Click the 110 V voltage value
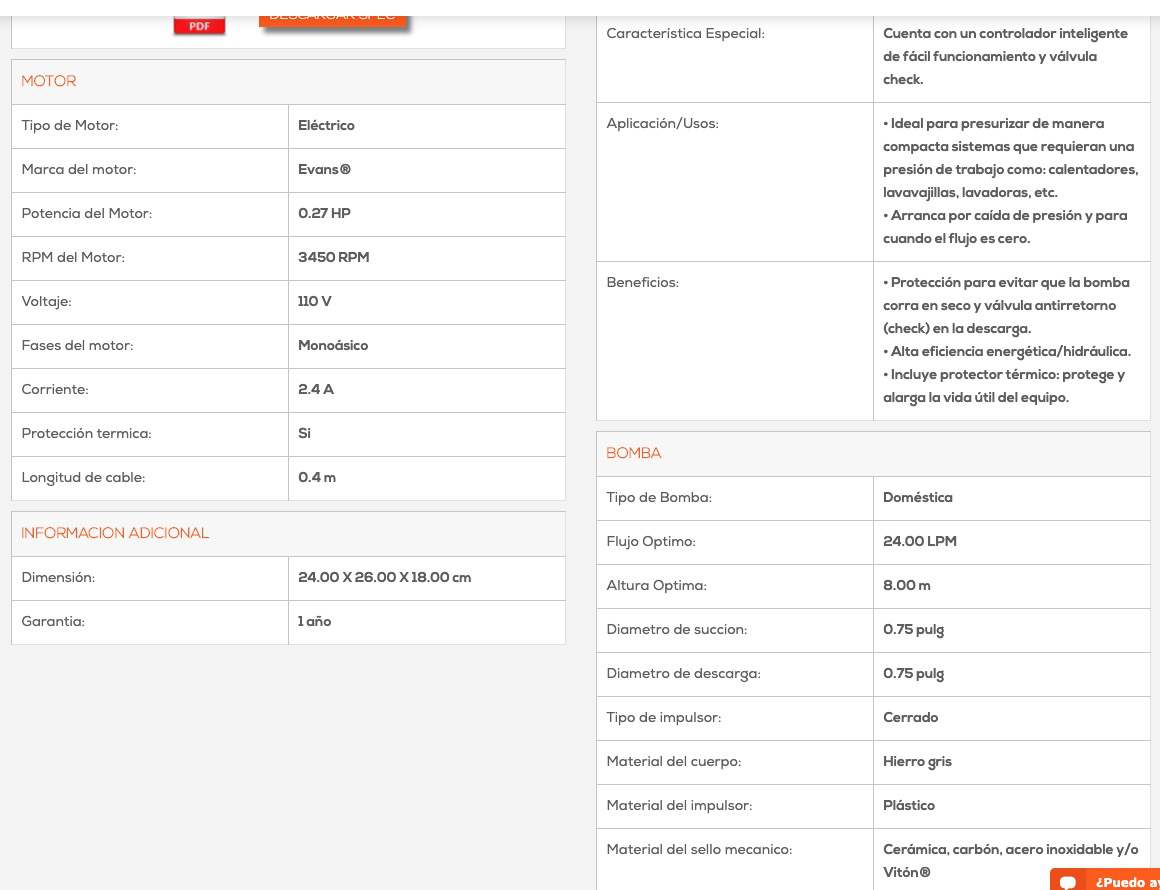 click(x=314, y=302)
